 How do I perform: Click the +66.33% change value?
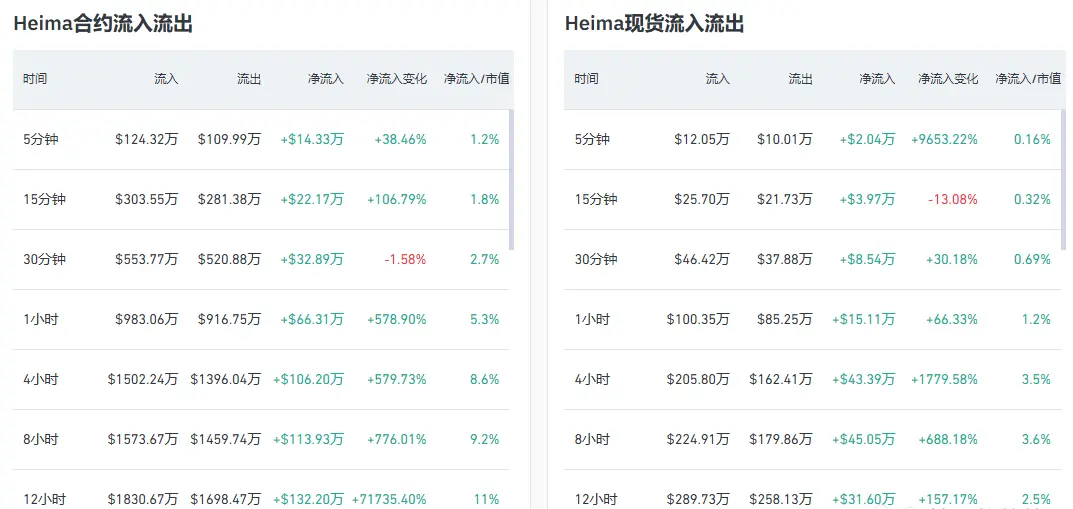[x=952, y=319]
